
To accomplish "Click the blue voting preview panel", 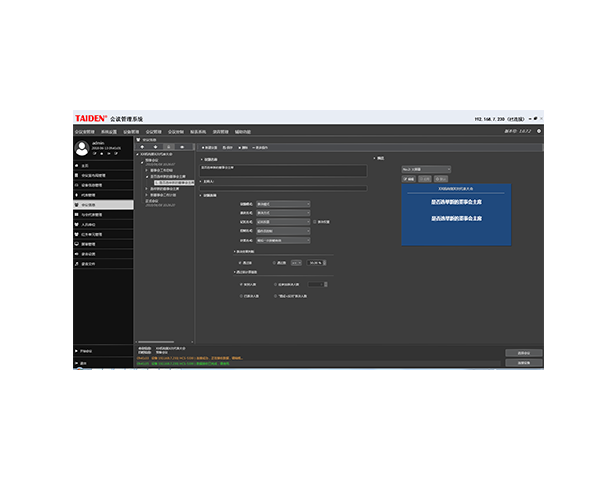I will [456, 214].
